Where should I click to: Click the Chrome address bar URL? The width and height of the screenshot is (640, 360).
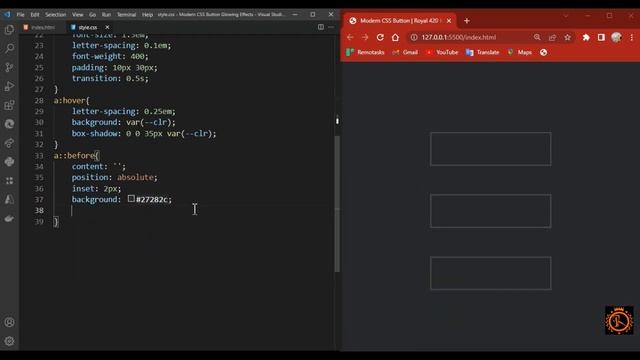[x=459, y=37]
